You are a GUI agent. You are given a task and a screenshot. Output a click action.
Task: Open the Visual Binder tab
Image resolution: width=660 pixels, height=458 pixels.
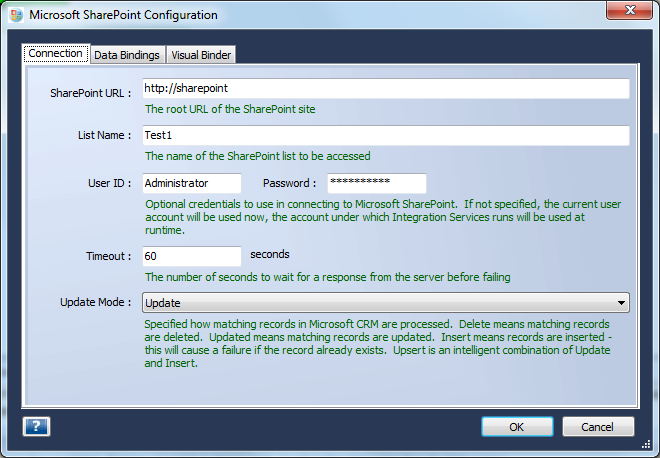coord(201,55)
